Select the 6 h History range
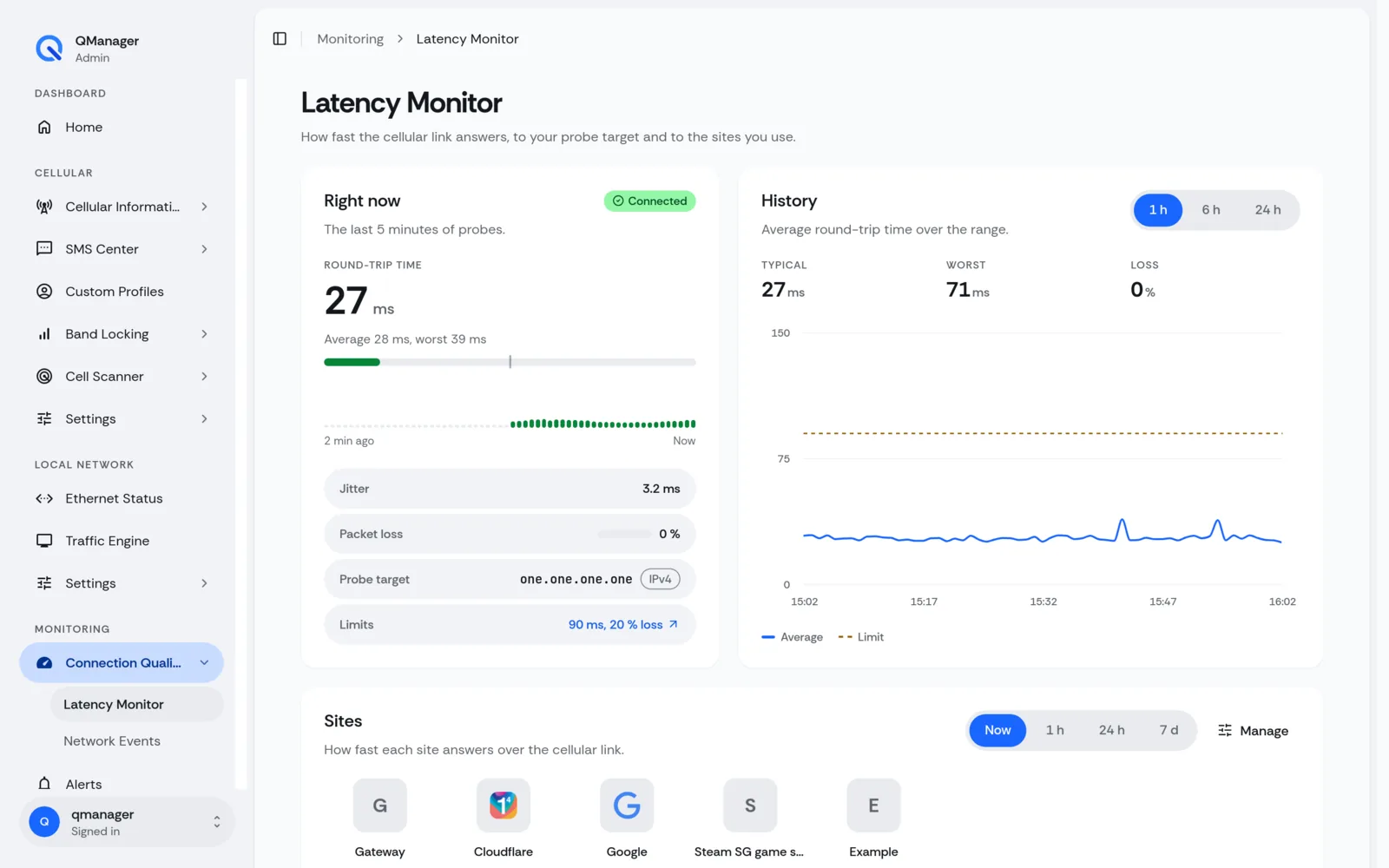 (x=1211, y=210)
